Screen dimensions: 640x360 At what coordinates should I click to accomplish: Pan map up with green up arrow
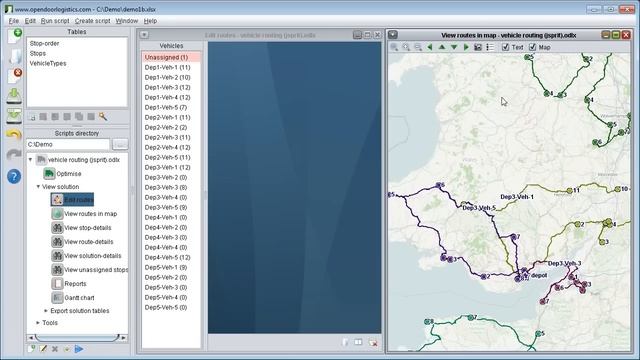point(442,47)
